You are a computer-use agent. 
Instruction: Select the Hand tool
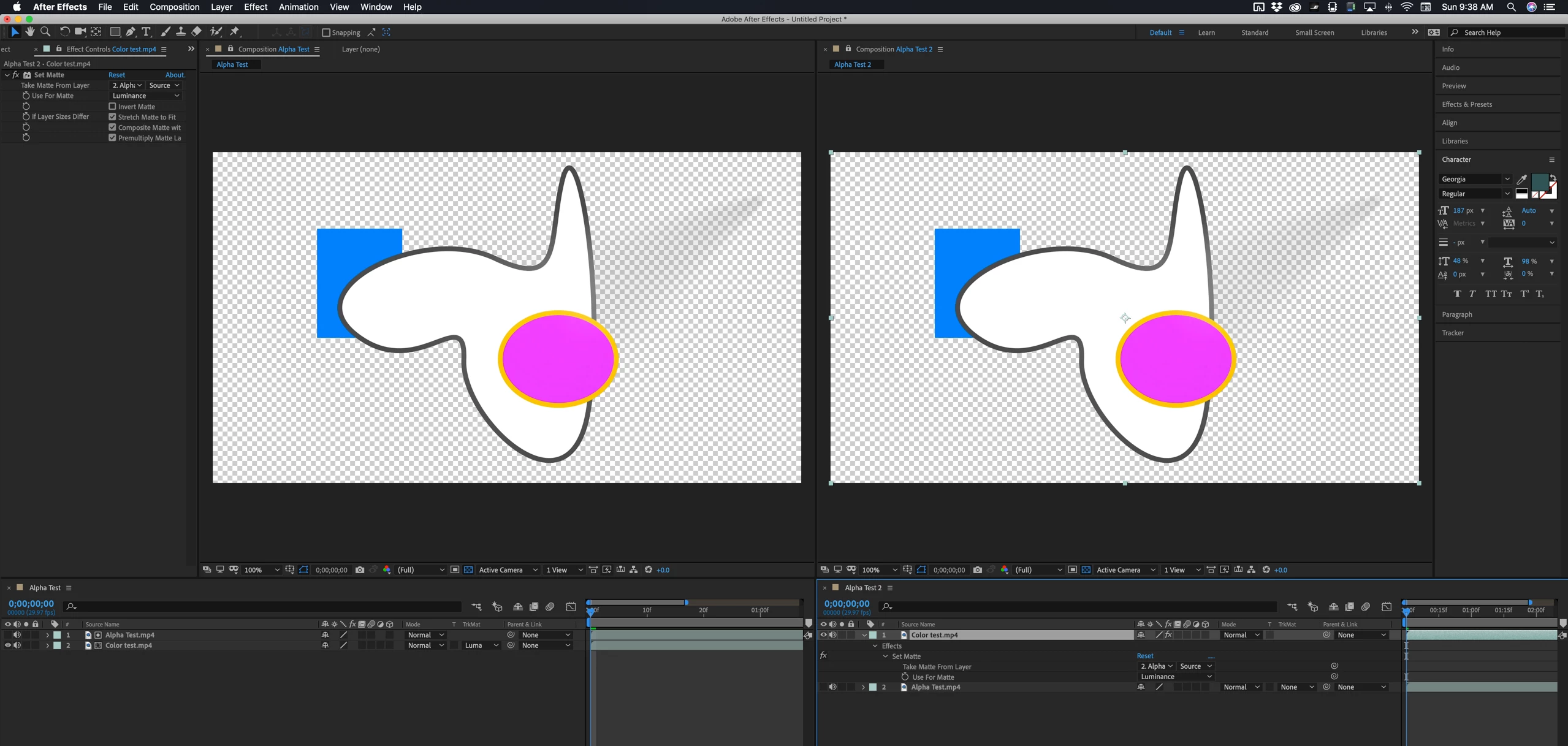[x=29, y=32]
